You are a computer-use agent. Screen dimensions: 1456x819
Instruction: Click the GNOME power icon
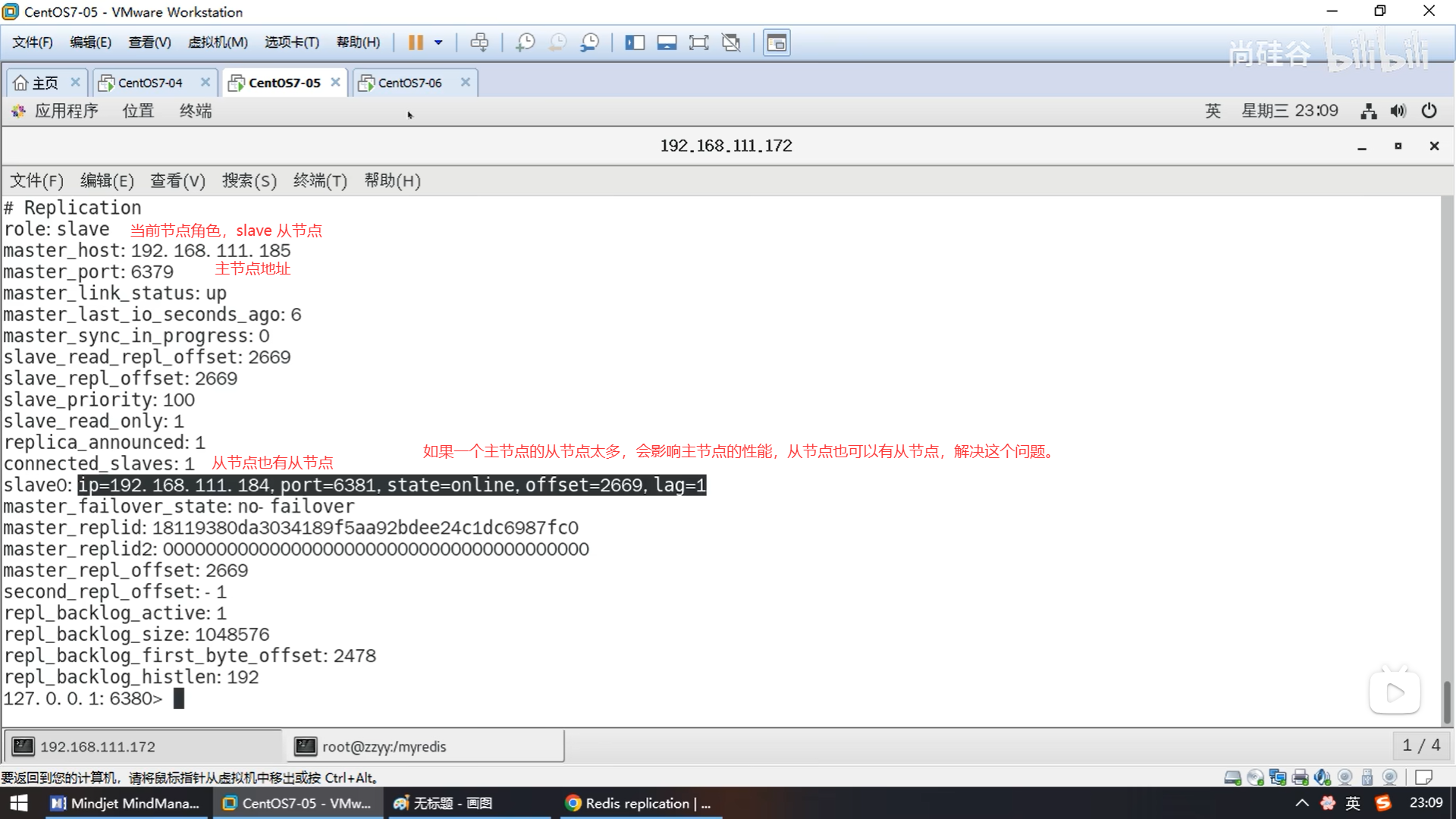tap(1429, 111)
